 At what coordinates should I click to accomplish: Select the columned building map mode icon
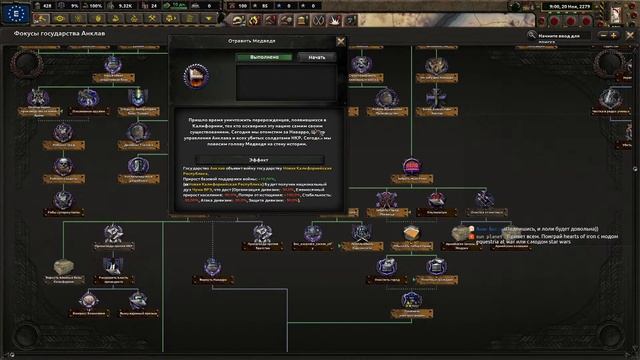pos(302,20)
